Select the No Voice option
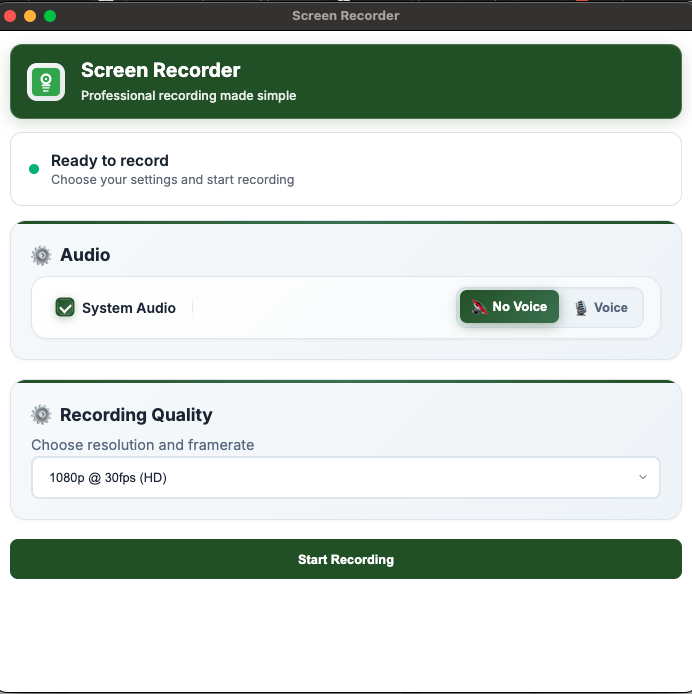Viewport: 692px width, 694px height. pos(509,306)
